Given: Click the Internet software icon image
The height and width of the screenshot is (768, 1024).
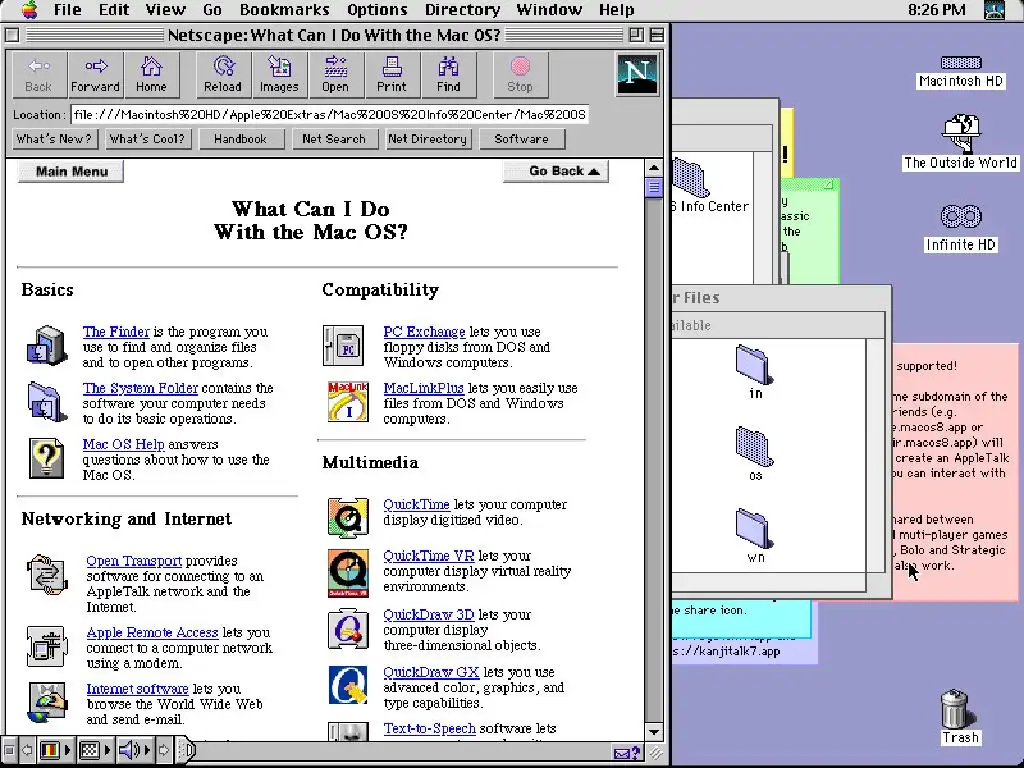Looking at the screenshot, I should tap(47, 702).
